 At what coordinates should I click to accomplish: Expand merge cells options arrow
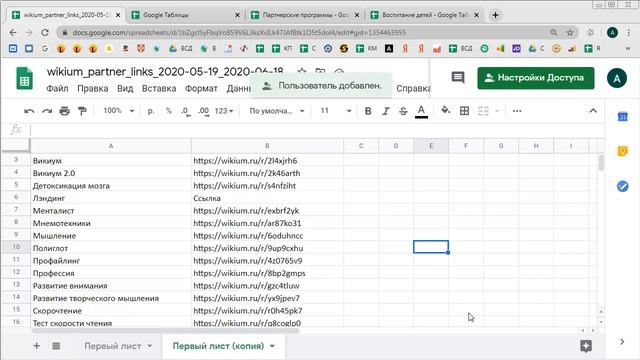coord(497,111)
